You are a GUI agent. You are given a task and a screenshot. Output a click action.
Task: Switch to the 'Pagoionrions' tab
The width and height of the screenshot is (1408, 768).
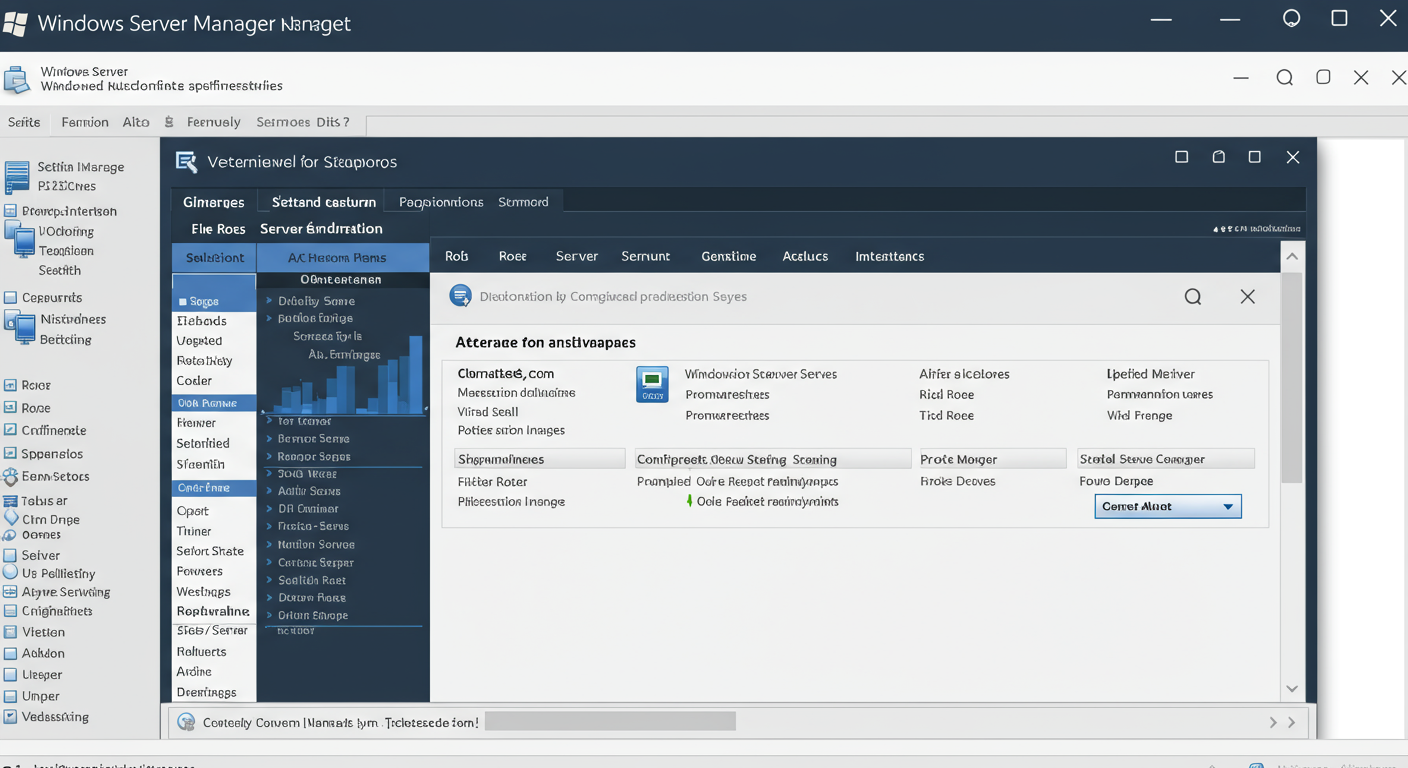[441, 202]
